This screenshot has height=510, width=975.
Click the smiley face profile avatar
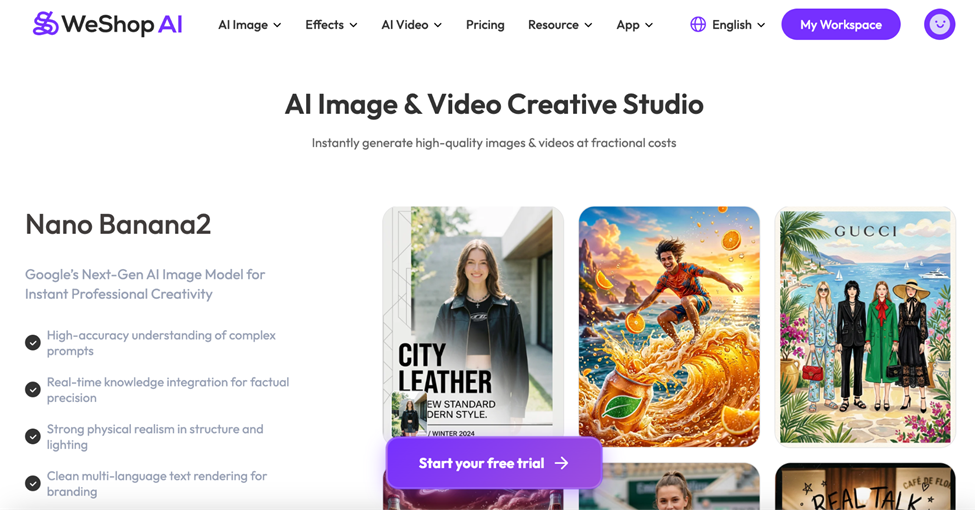(939, 24)
